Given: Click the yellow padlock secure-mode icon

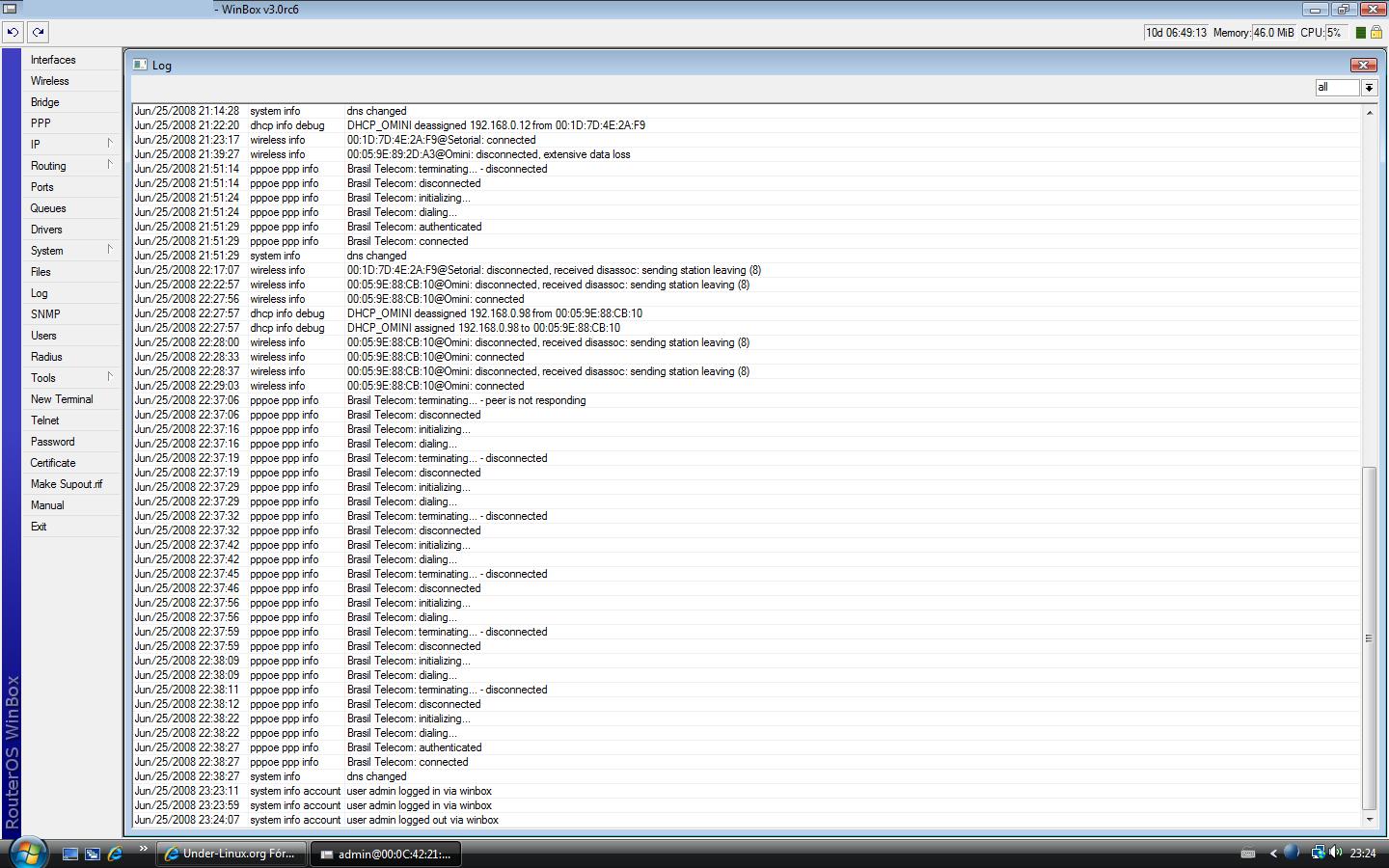Looking at the screenshot, I should 1376,33.
